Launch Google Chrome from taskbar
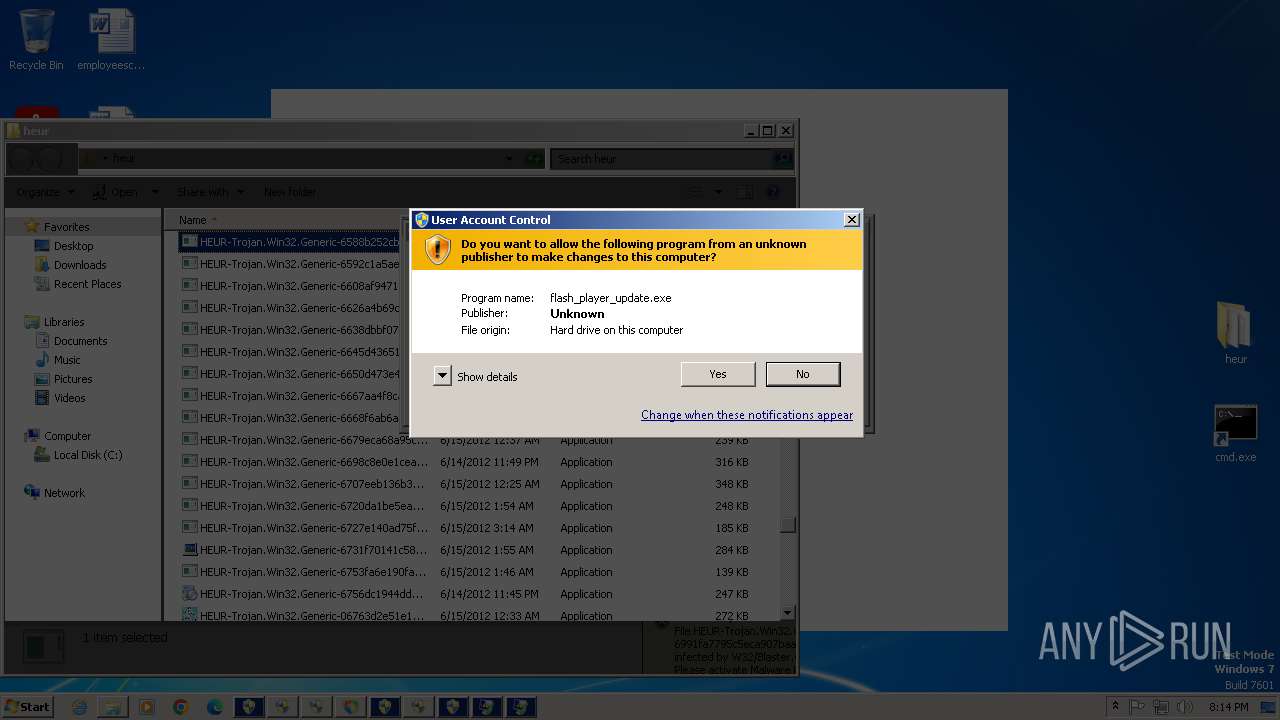Viewport: 1280px width, 720px height. pos(181,707)
